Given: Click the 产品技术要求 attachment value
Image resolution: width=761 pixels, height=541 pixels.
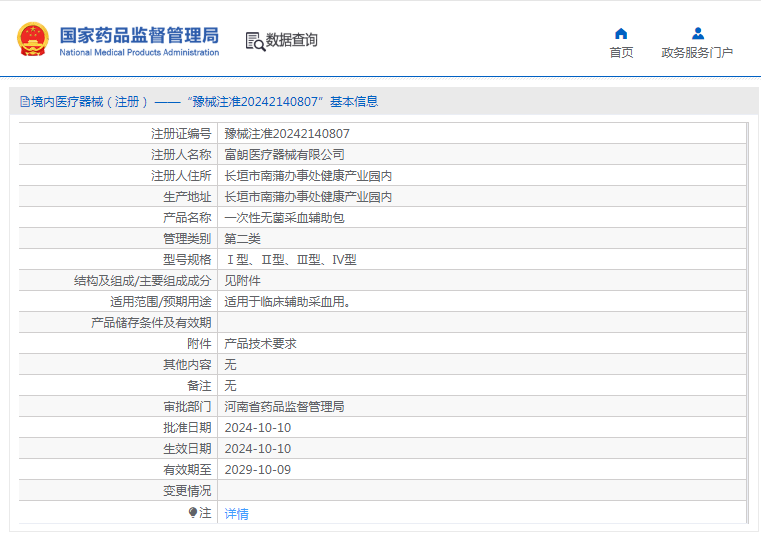Looking at the screenshot, I should pyautogui.click(x=260, y=344).
